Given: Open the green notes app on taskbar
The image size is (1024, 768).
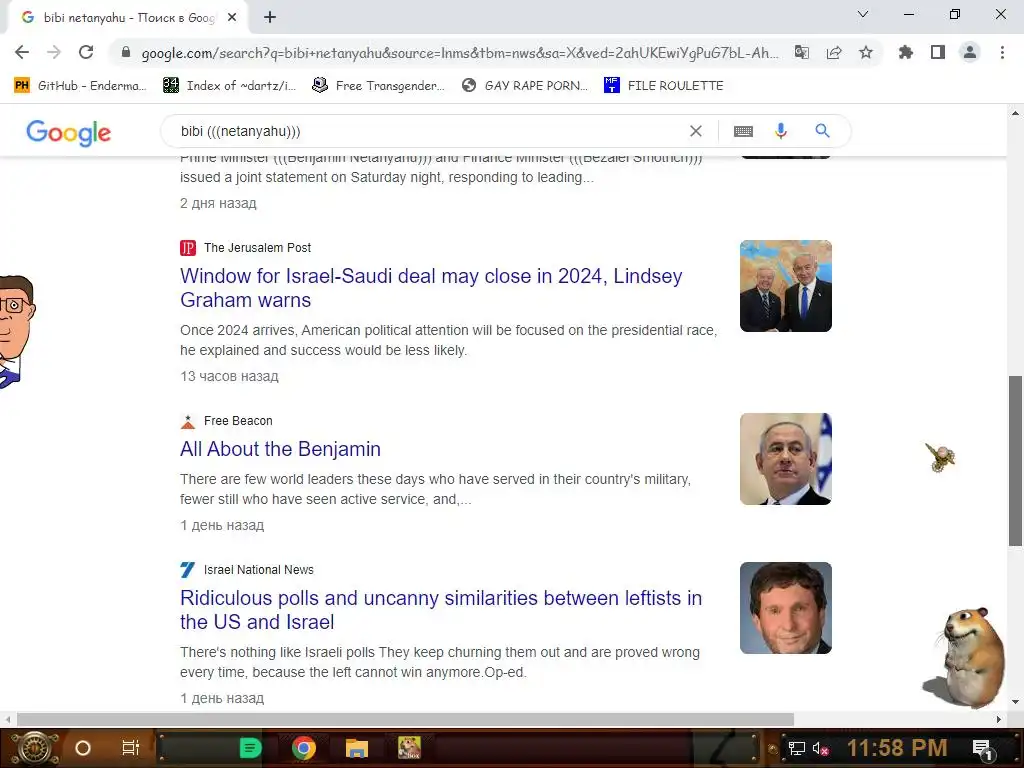Looking at the screenshot, I should [x=250, y=748].
